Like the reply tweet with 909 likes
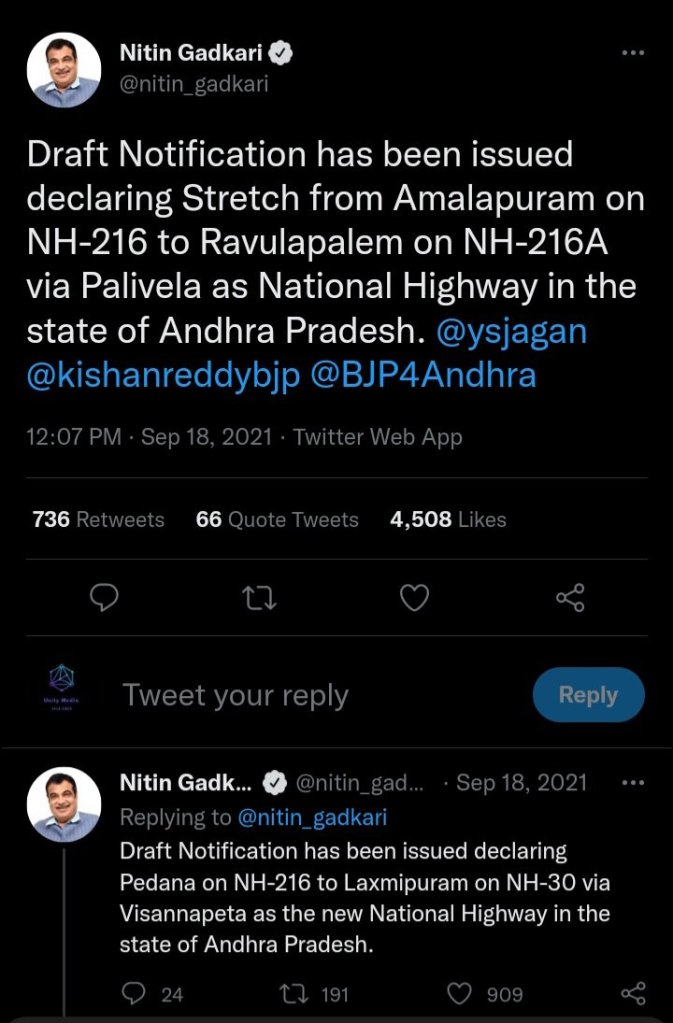The height and width of the screenshot is (1023, 673). (460, 994)
